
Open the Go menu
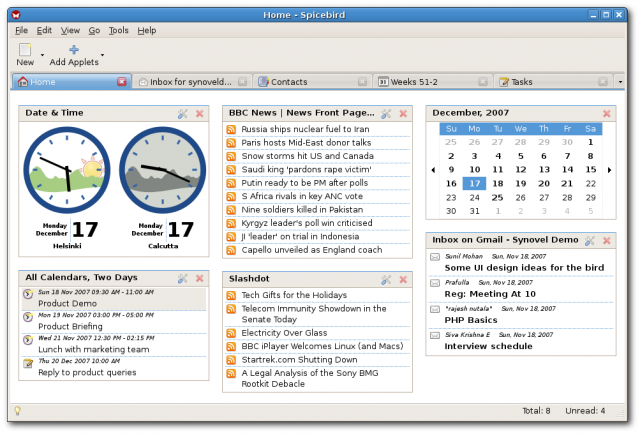94,30
